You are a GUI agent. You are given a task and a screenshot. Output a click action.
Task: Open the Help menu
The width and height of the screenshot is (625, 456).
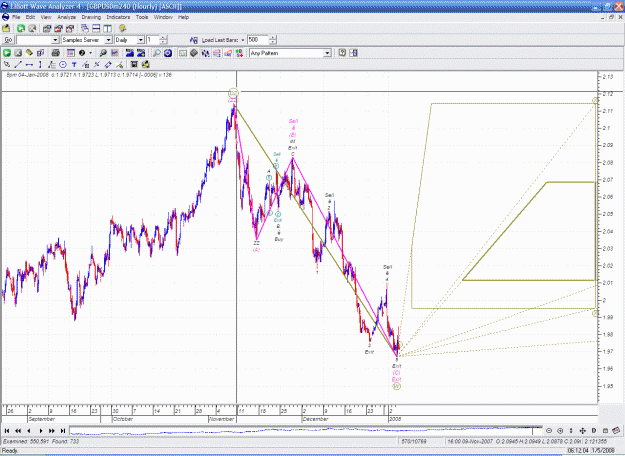183,17
